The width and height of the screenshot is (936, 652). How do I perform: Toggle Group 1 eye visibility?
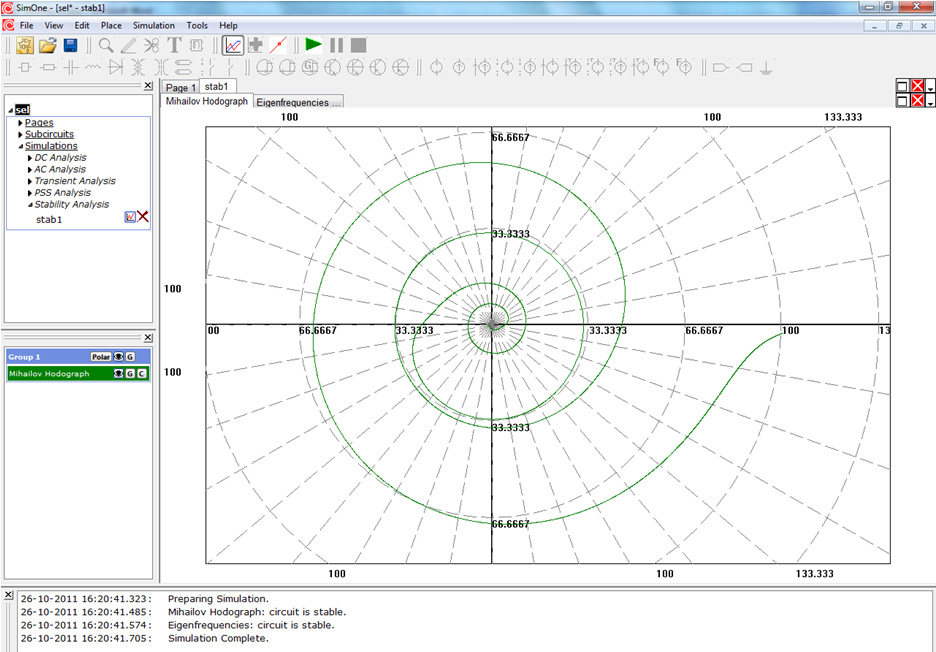pos(119,356)
